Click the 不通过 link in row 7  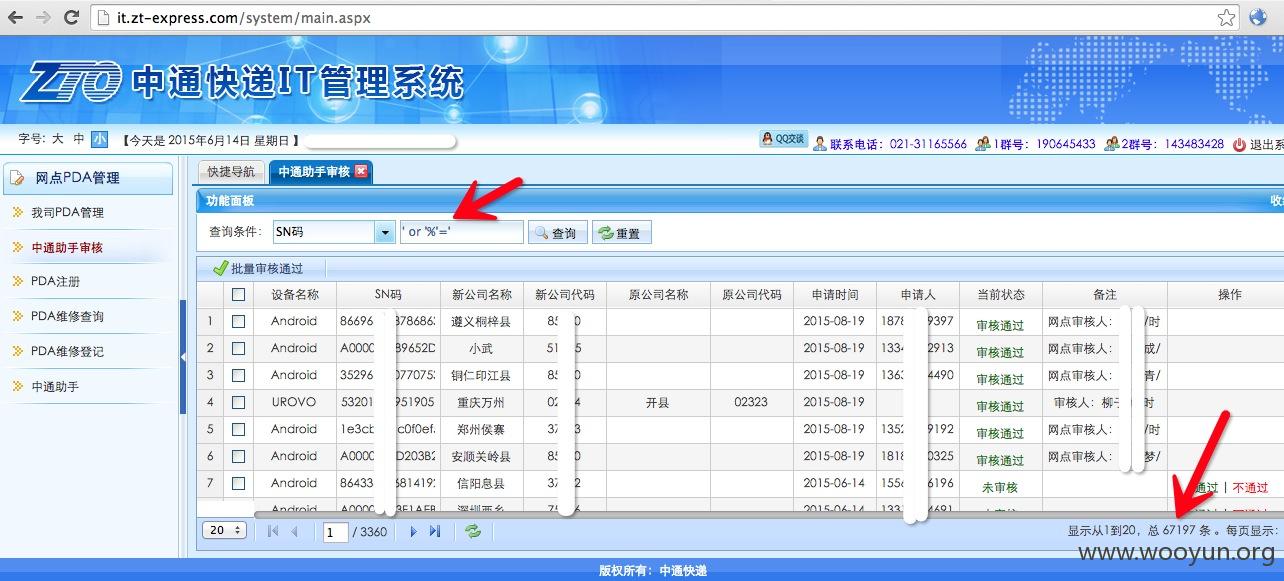[x=1250, y=488]
